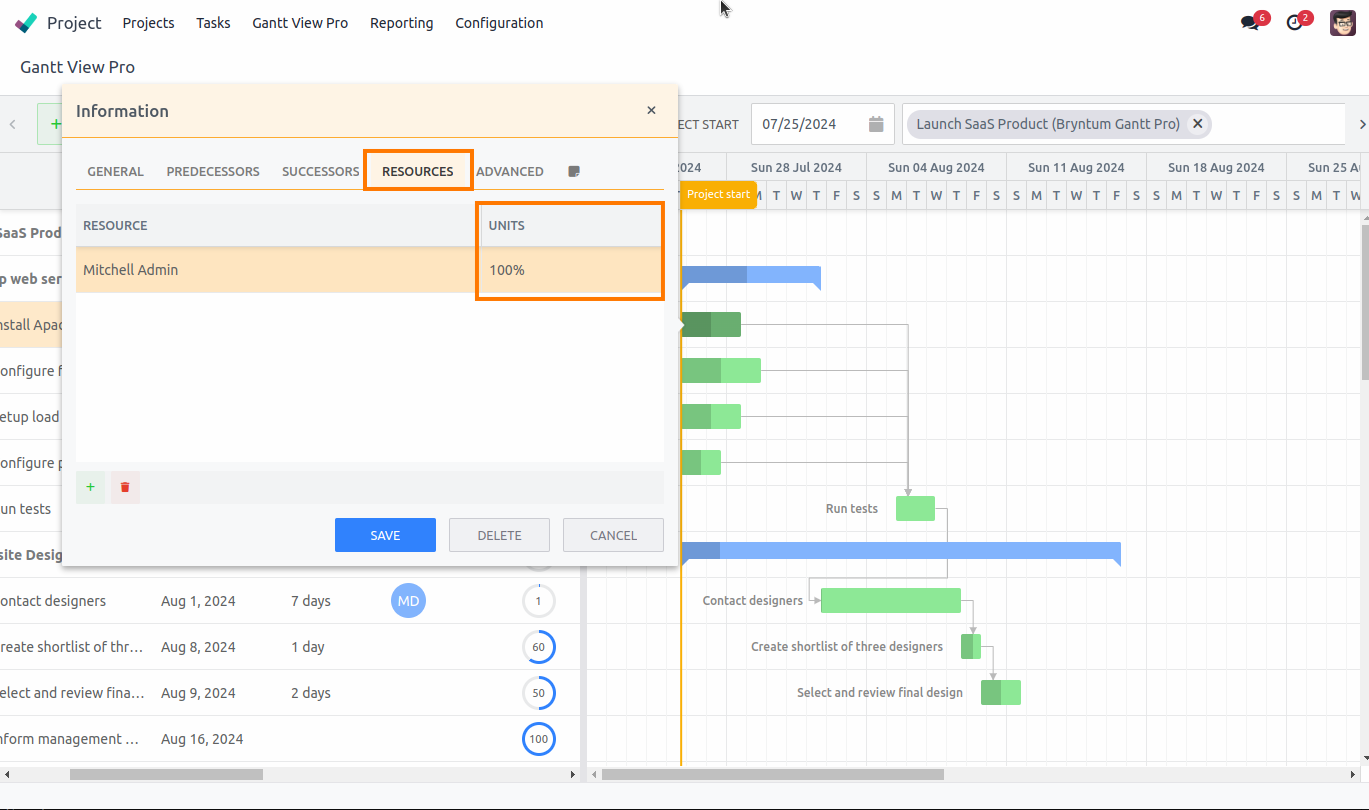Open the user profile avatar
Viewport: 1369px width, 810px height.
(x=1342, y=21)
